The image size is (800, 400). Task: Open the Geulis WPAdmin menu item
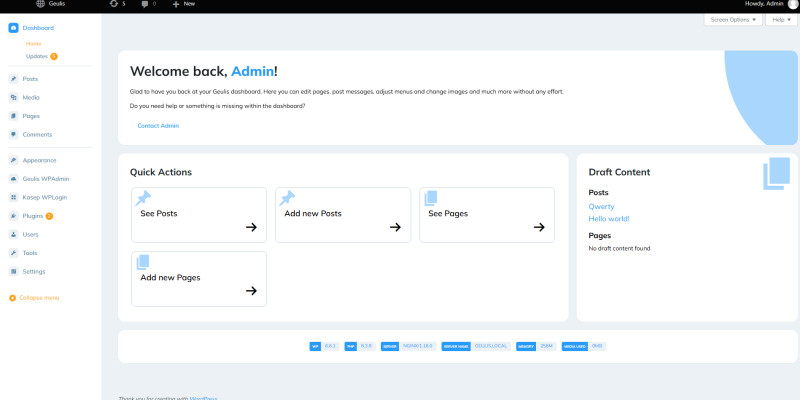45,178
